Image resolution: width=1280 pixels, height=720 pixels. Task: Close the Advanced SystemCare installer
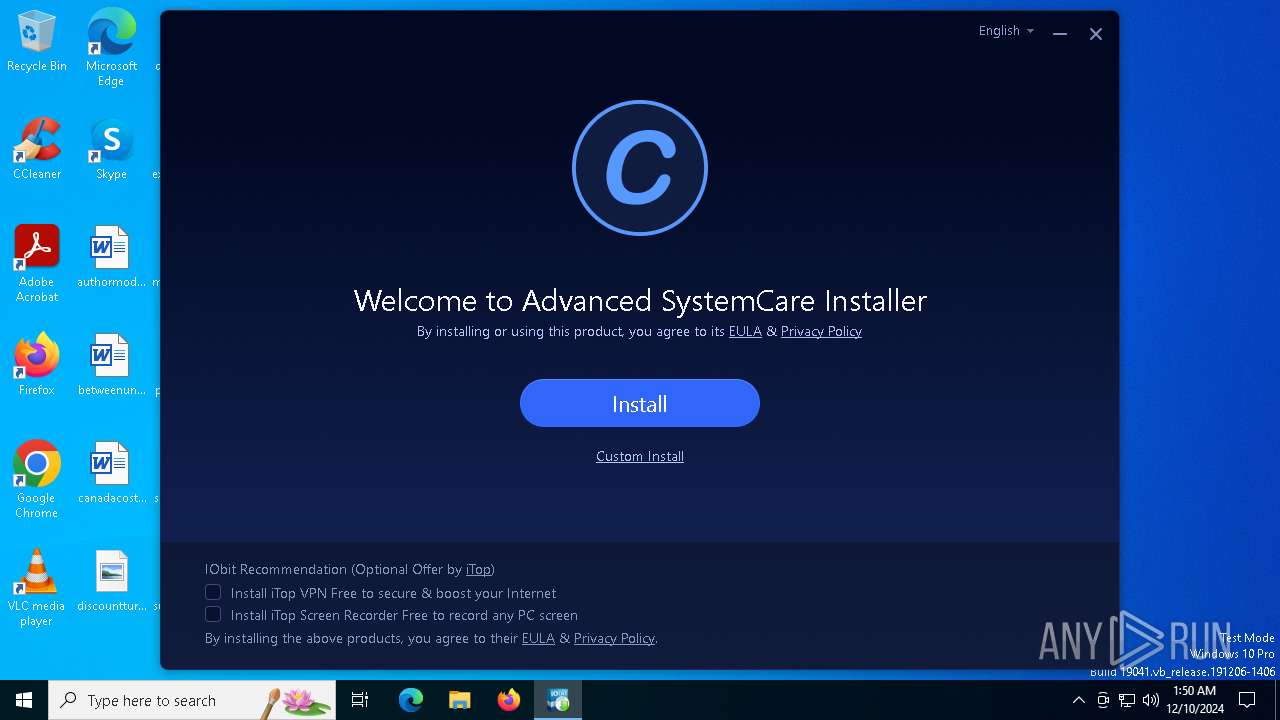(1096, 34)
